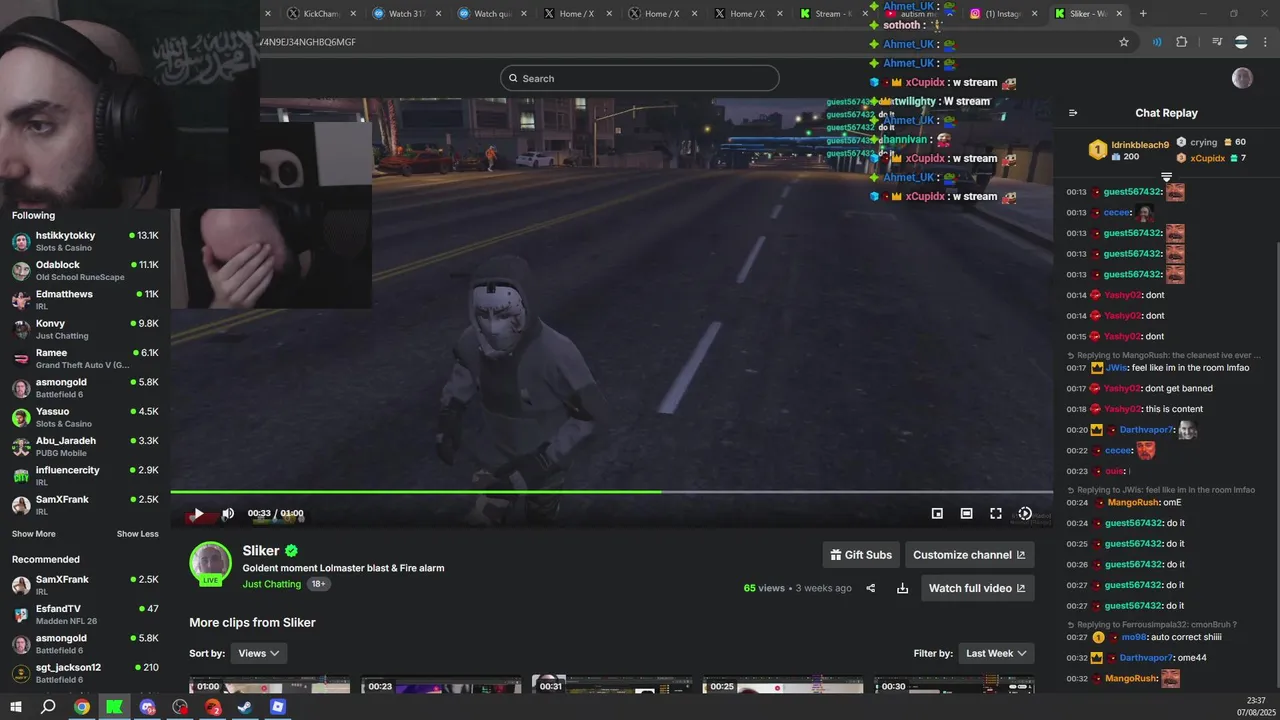
Task: Open Odablock channel in sidebar
Action: (85, 270)
